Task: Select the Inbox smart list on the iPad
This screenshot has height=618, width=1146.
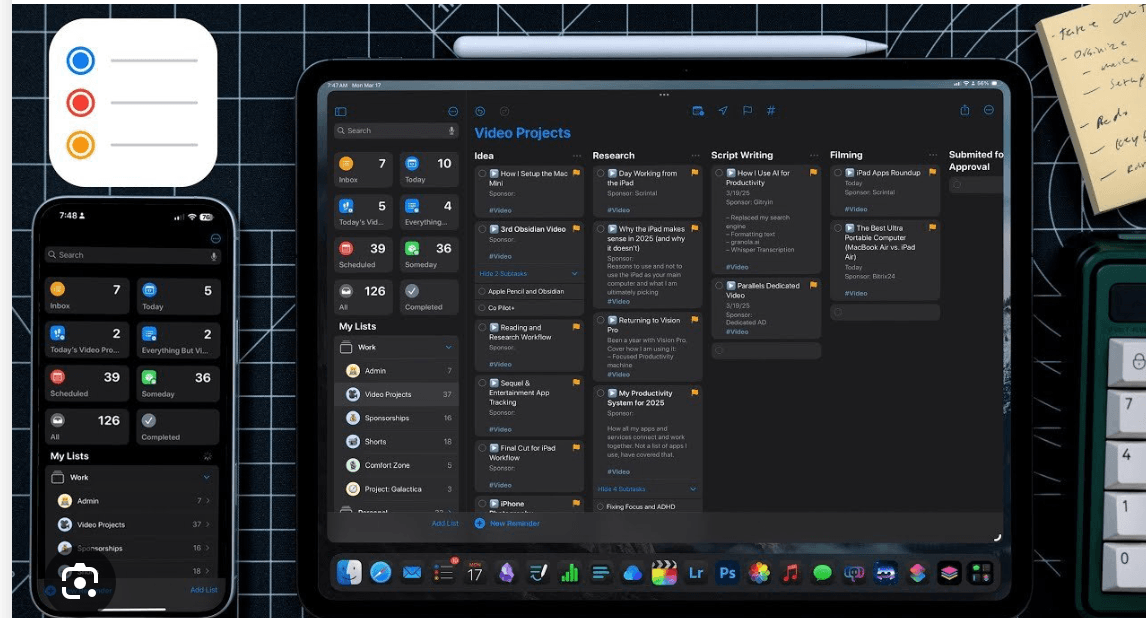Action: tap(363, 169)
